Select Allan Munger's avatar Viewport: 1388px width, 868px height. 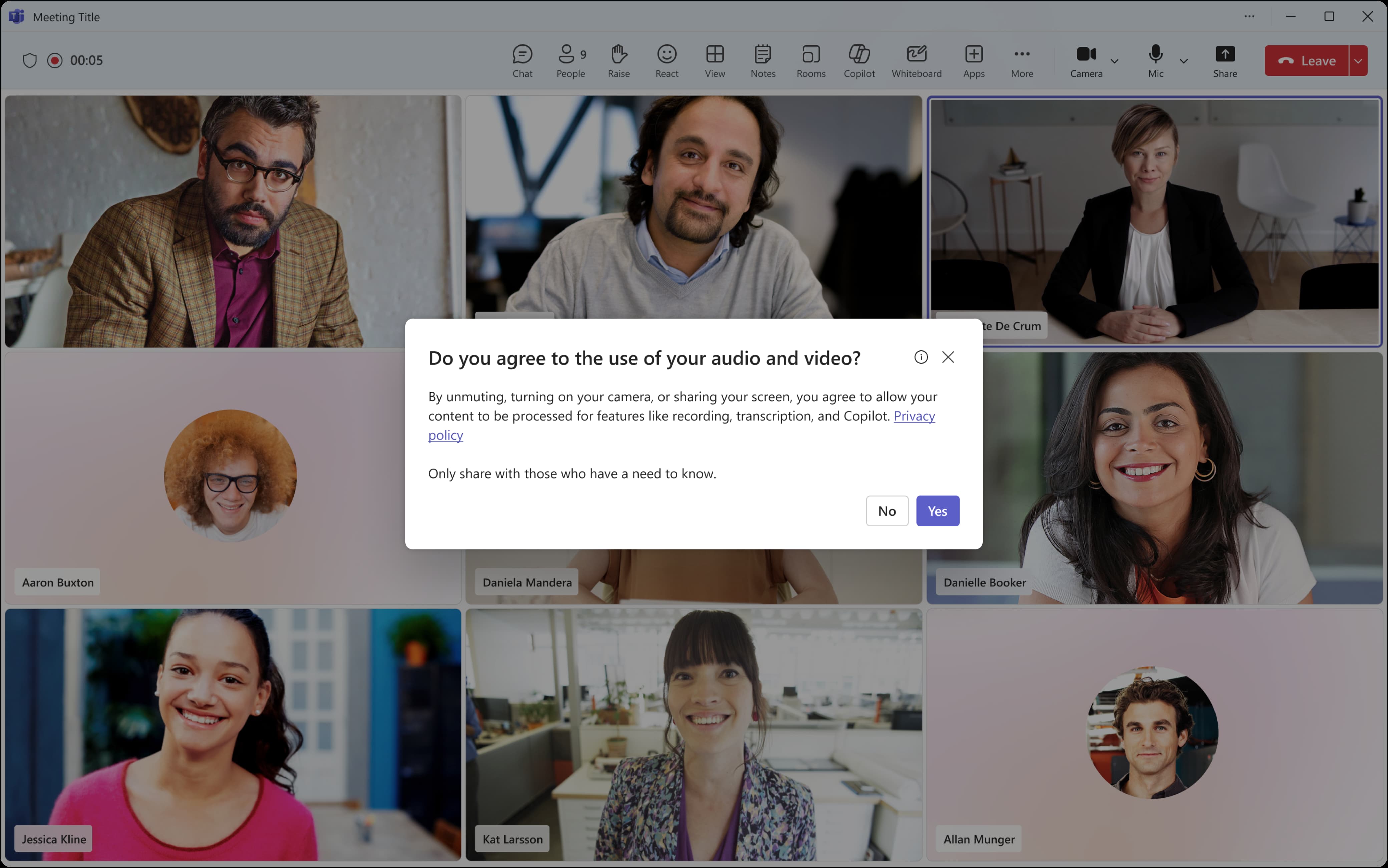pos(1152,732)
